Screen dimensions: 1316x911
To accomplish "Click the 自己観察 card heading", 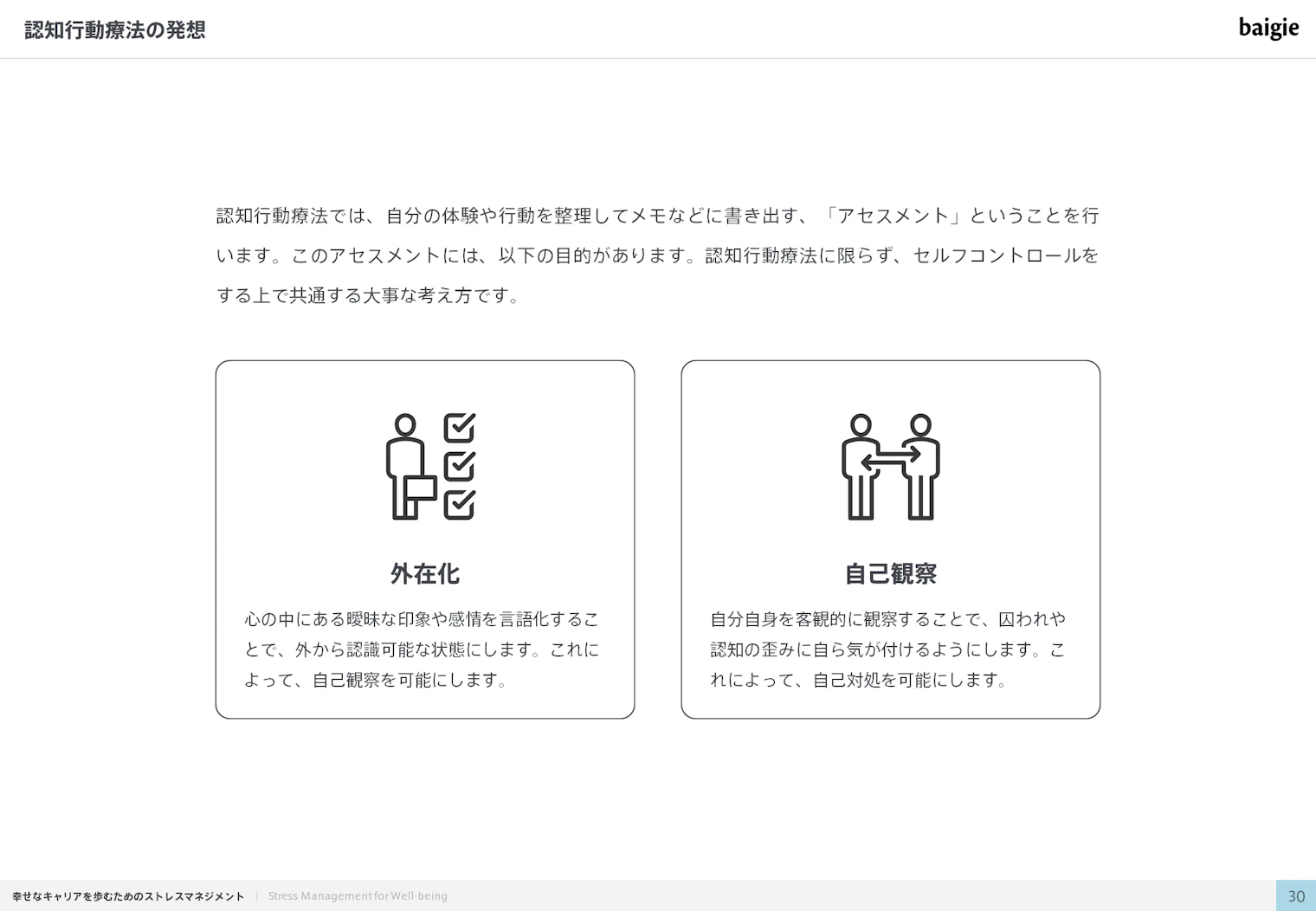I will (x=891, y=573).
